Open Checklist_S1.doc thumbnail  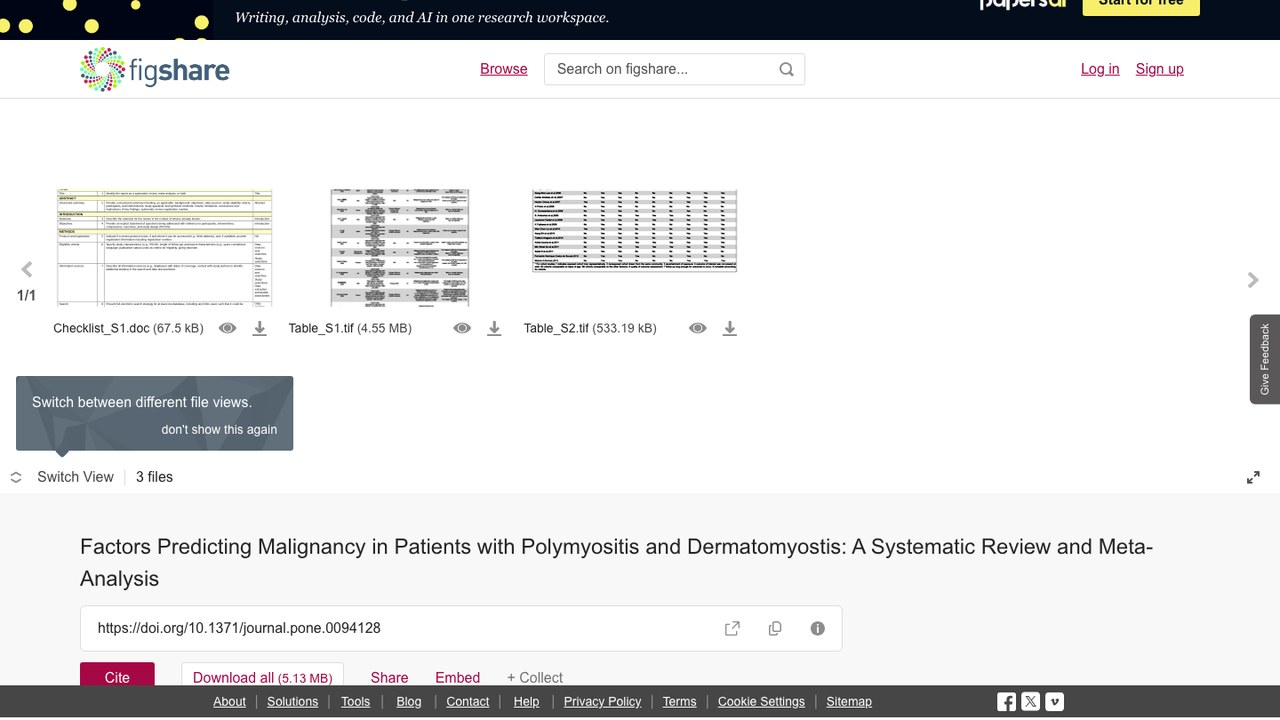(x=165, y=247)
